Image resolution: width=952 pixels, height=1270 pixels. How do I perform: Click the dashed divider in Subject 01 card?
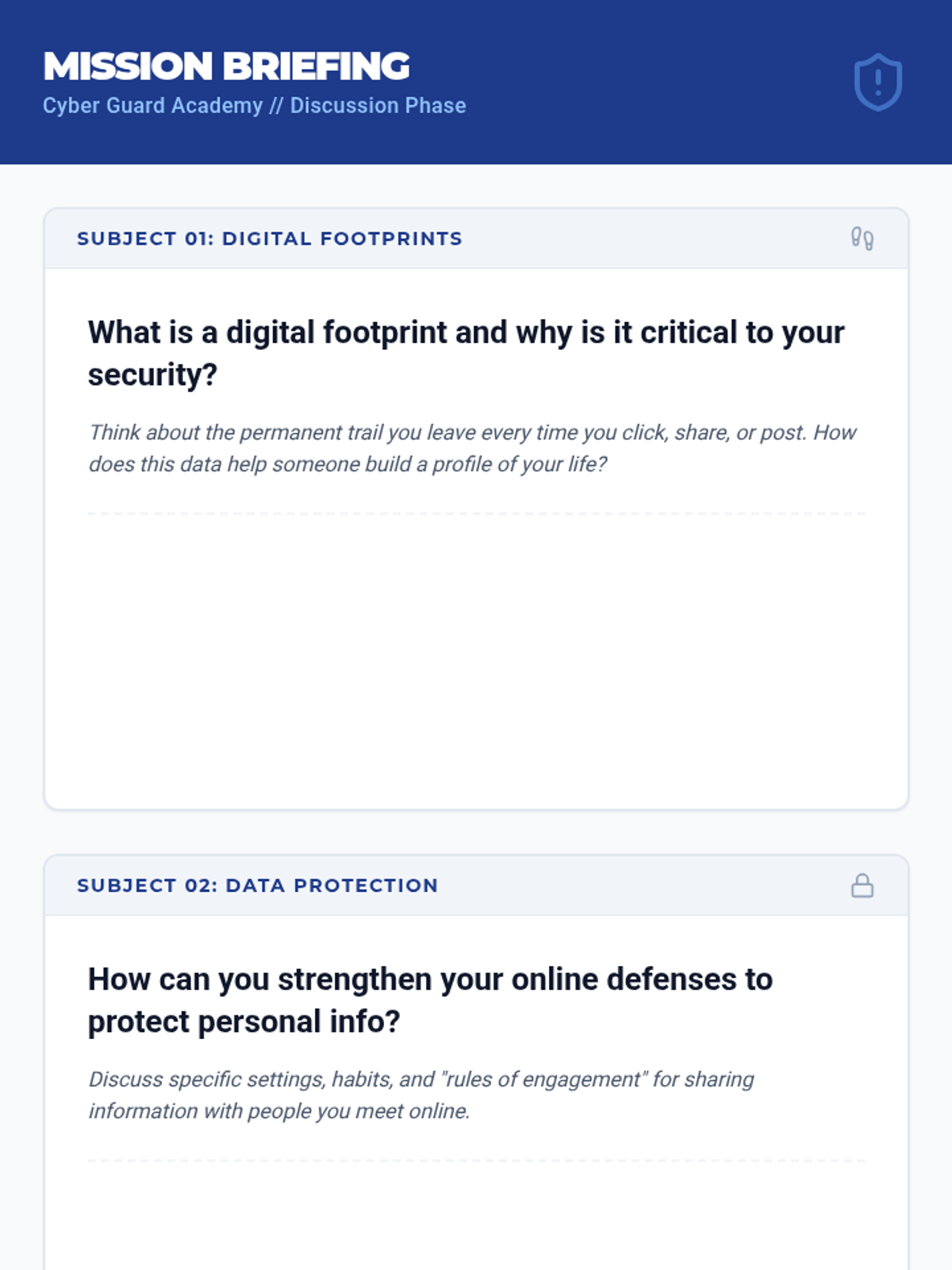(476, 514)
